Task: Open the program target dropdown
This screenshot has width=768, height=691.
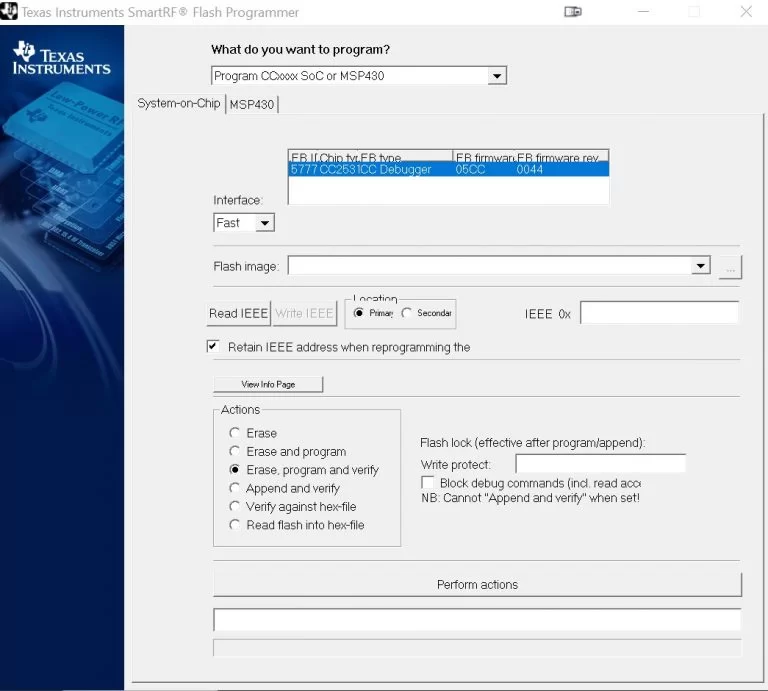Action: pos(497,76)
